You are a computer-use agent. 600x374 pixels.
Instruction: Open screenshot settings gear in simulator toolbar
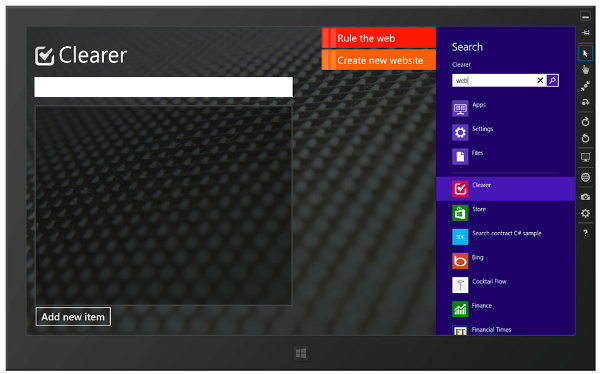point(585,213)
